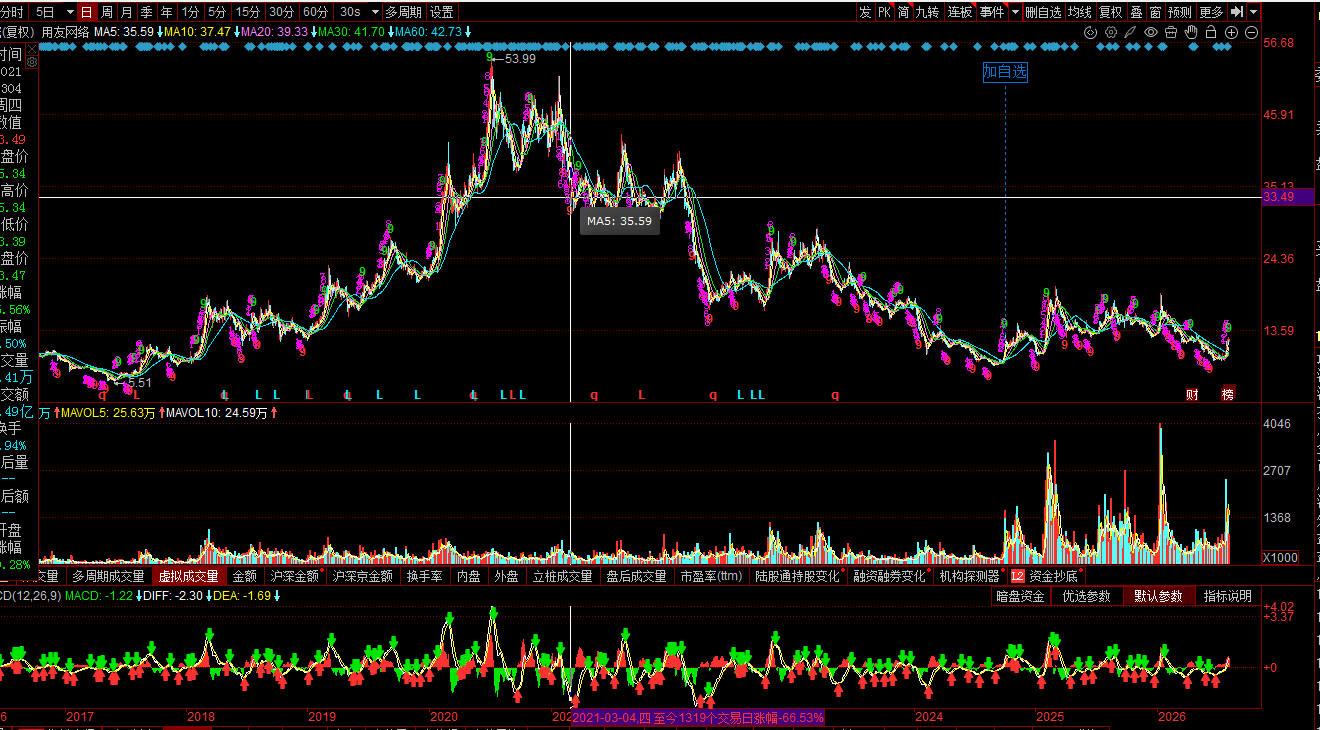Open the 沪深京金额 indicator tab
The height and width of the screenshot is (730, 1320).
coord(363,576)
